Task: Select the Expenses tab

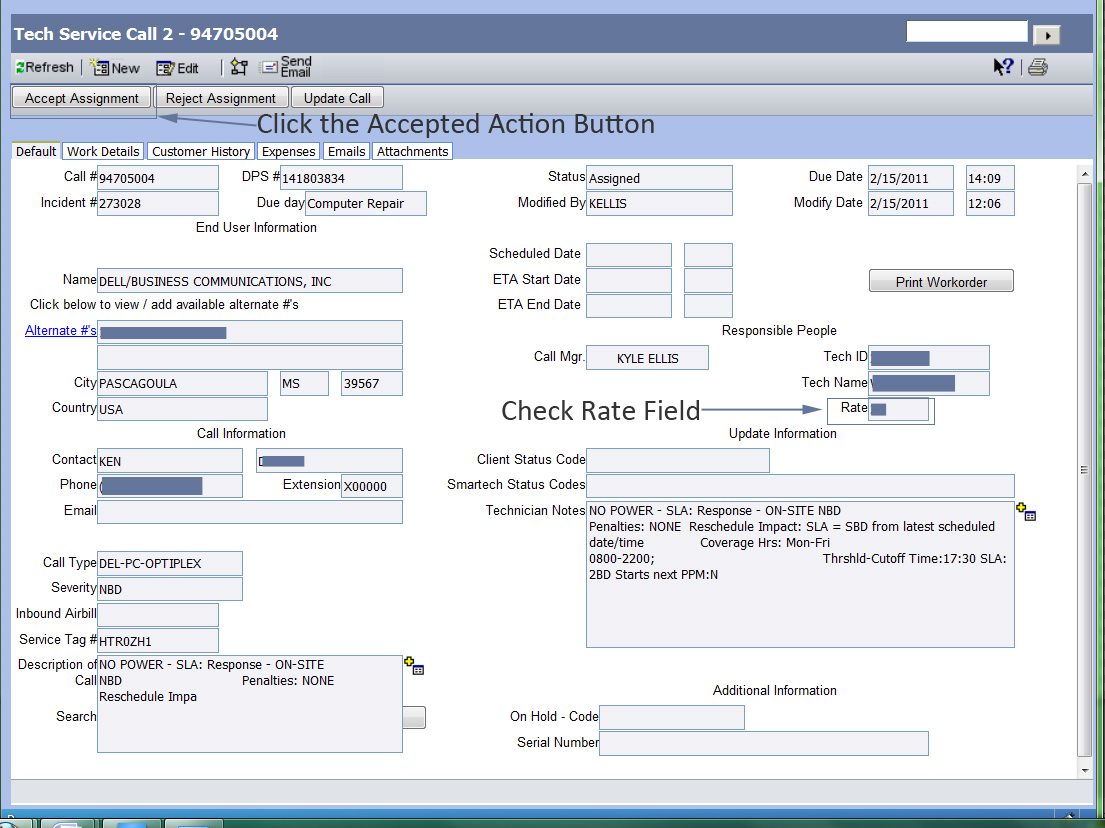Action: [x=289, y=151]
